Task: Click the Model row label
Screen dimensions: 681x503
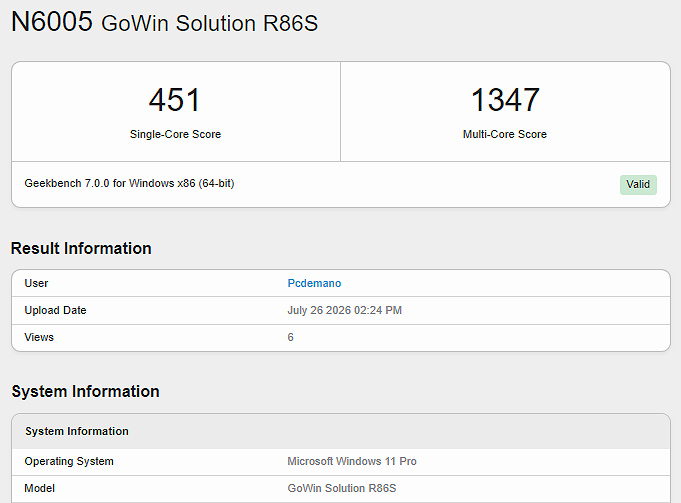Action: pos(40,488)
